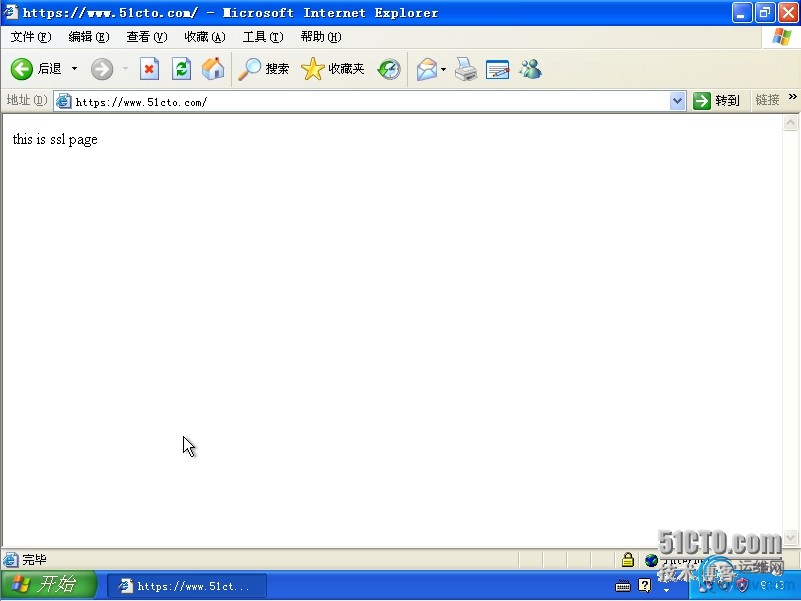Image resolution: width=801 pixels, height=601 pixels.
Task: Open the 编辑(E) menu
Action: pyautogui.click(x=89, y=37)
